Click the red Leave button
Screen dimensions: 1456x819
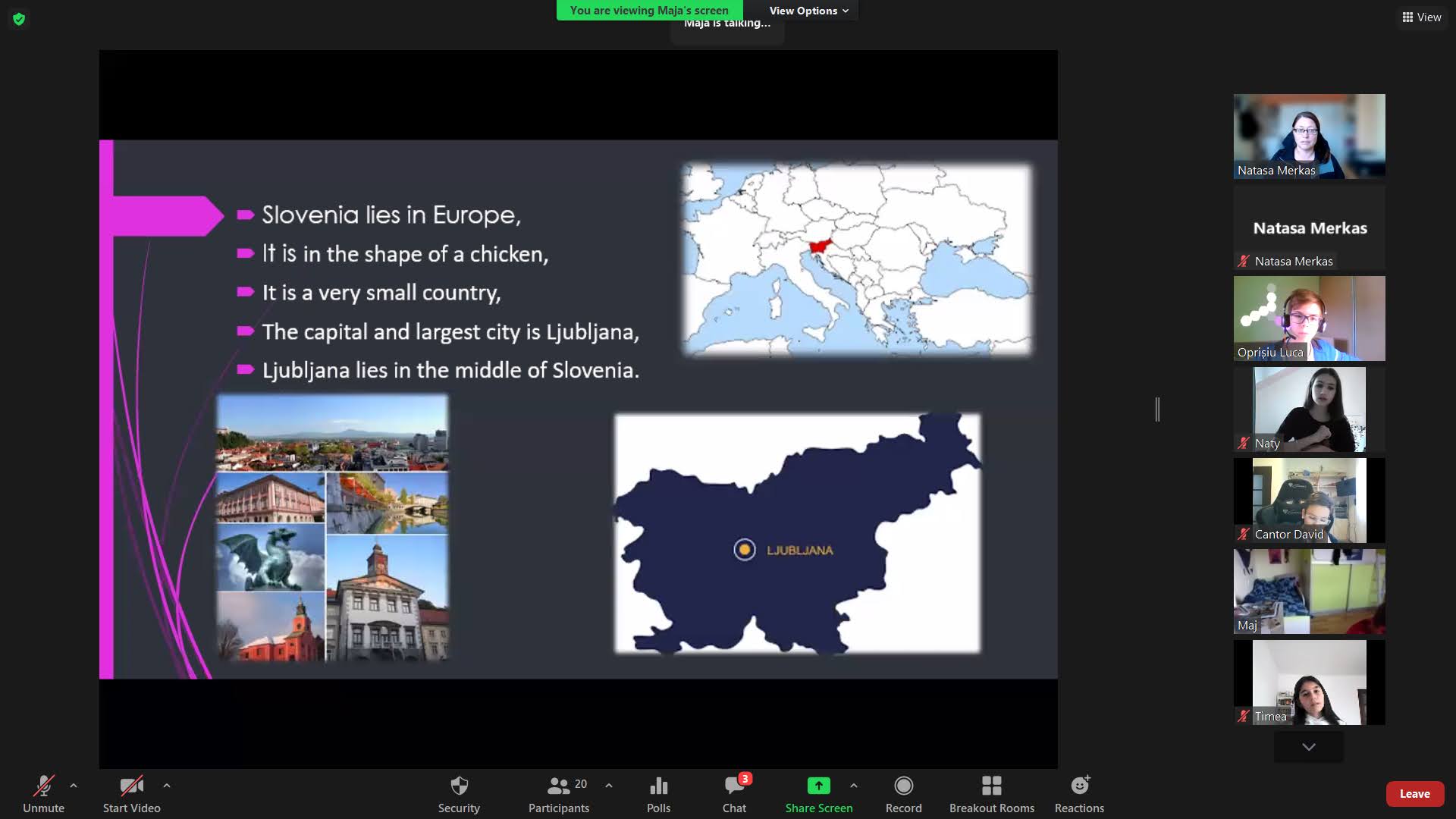1414,793
